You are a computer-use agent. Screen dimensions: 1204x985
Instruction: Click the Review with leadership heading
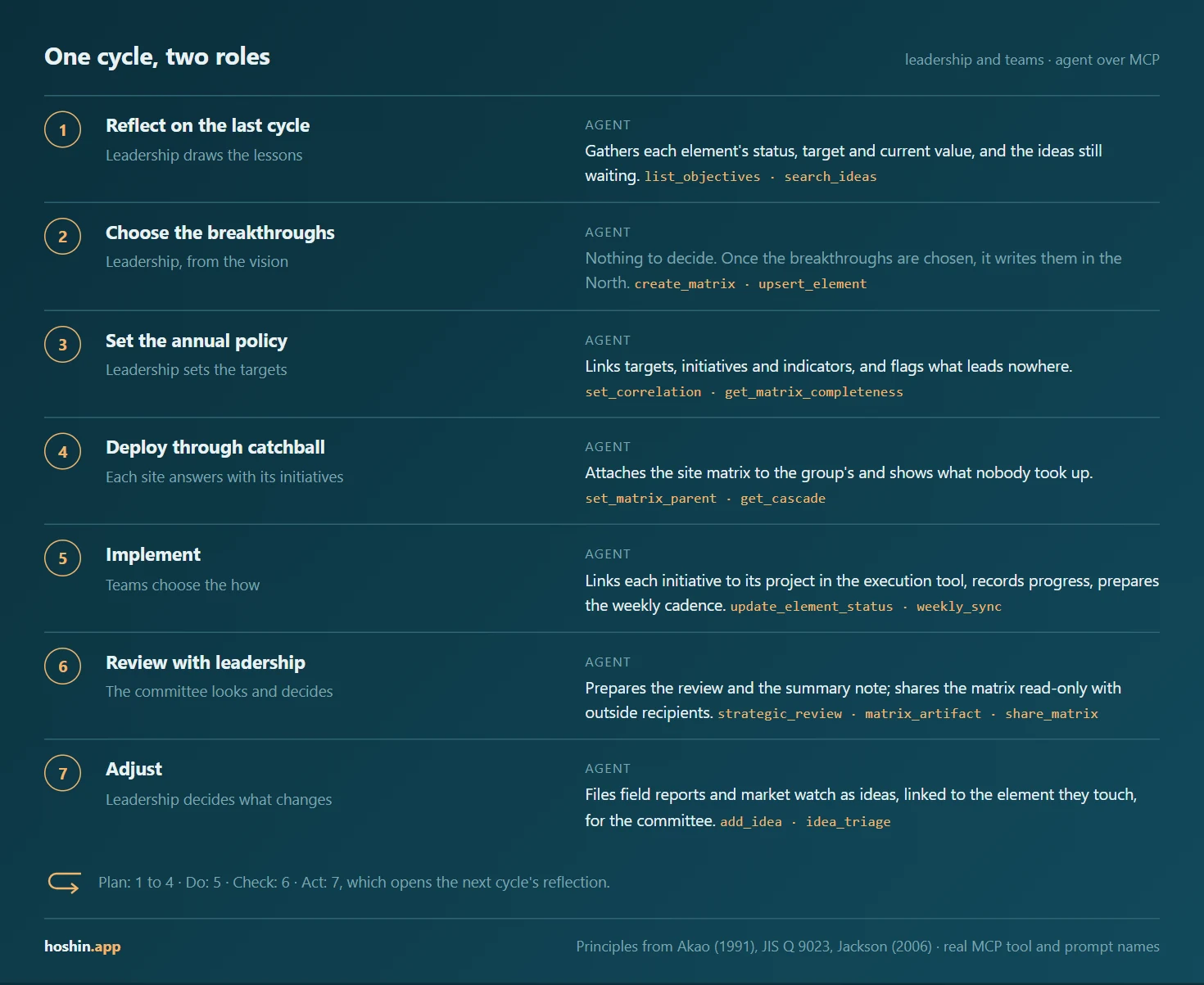click(206, 662)
